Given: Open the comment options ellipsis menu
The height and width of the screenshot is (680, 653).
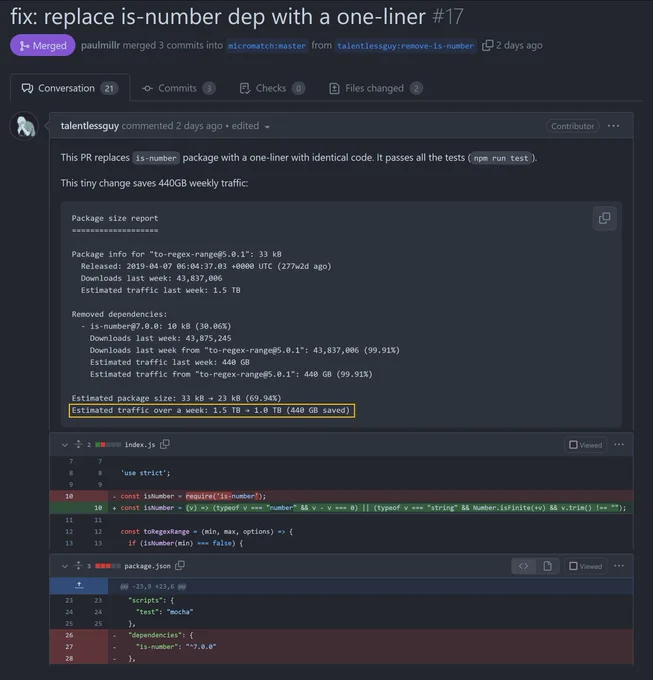Looking at the screenshot, I should (613, 126).
